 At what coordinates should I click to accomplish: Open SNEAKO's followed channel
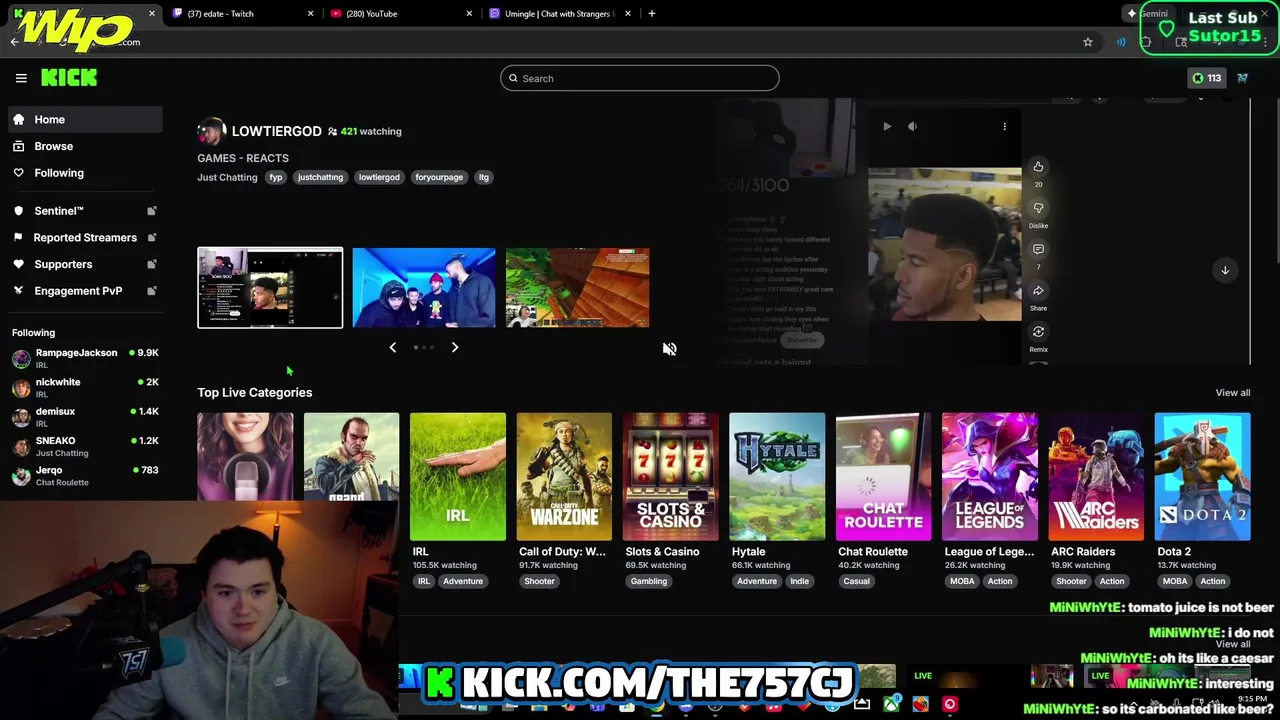click(x=85, y=446)
